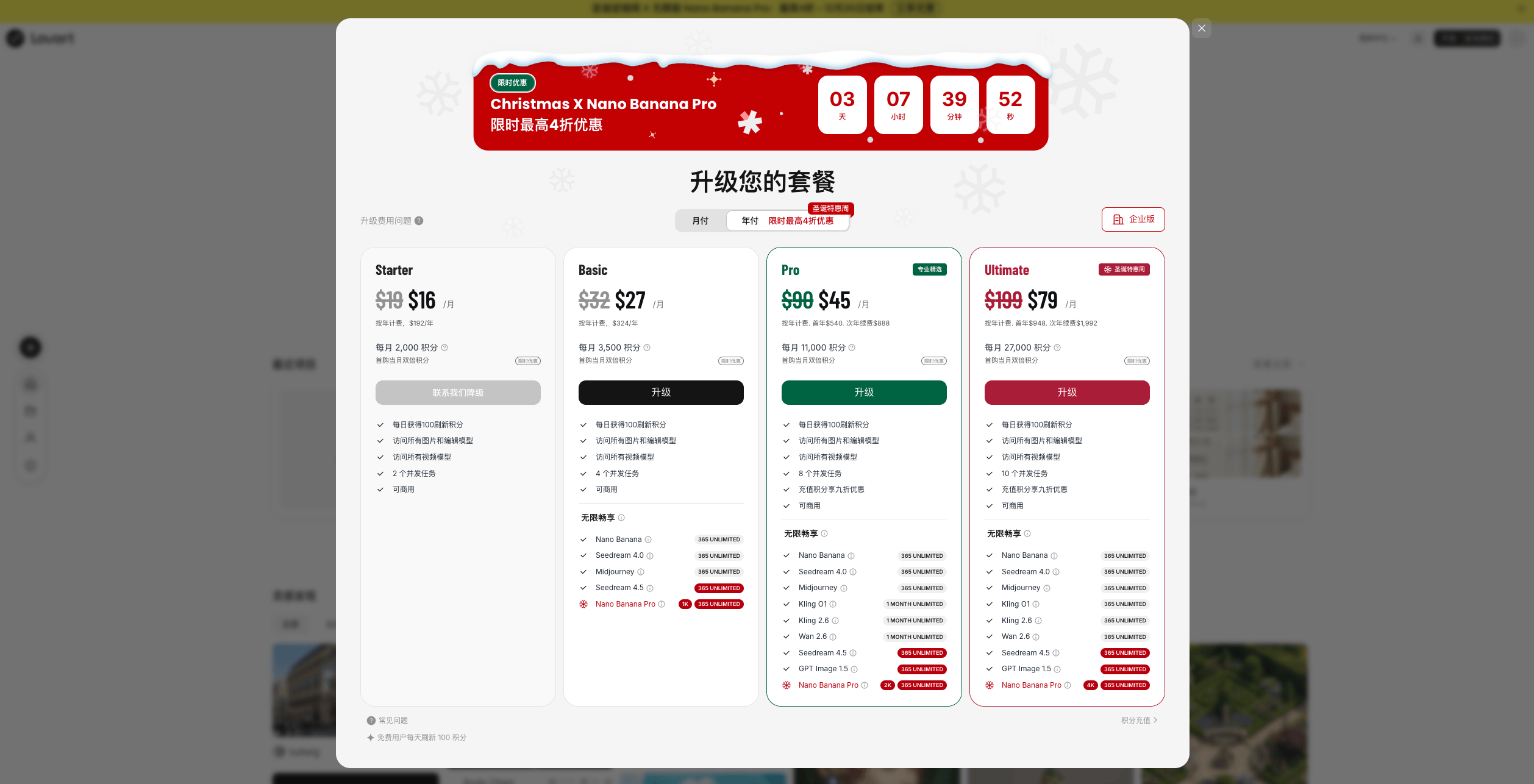
Task: Click 充值积分享九折优惠 in the Ultimate card
Action: 1035,490
